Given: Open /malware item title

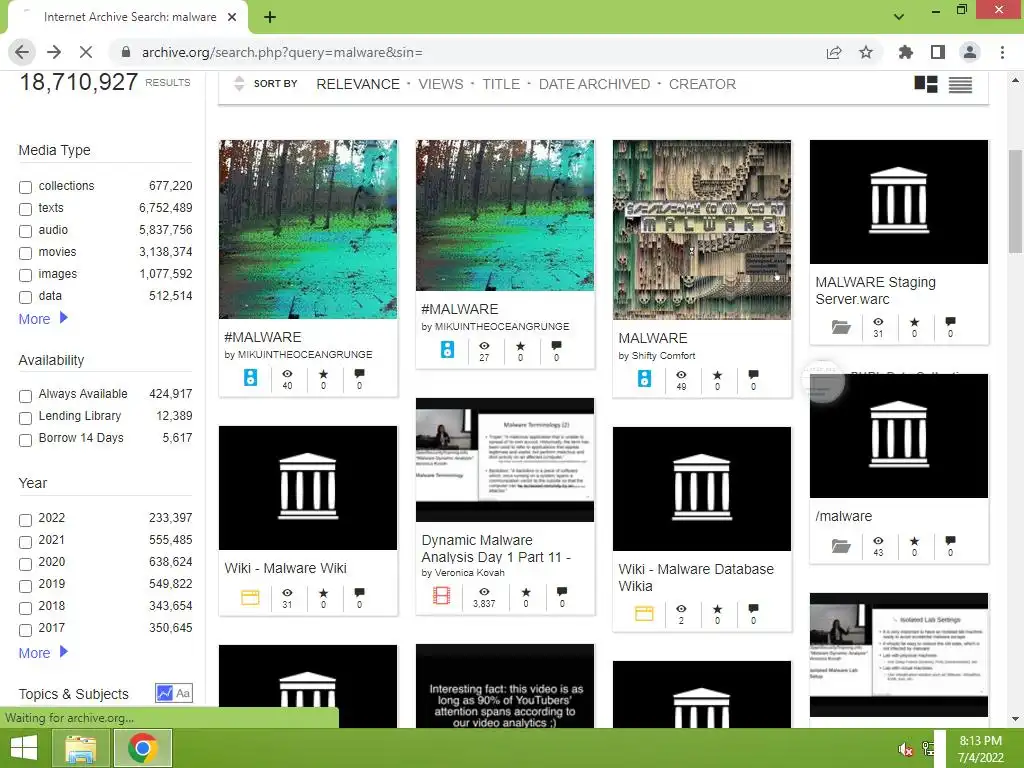Looking at the screenshot, I should tap(844, 516).
